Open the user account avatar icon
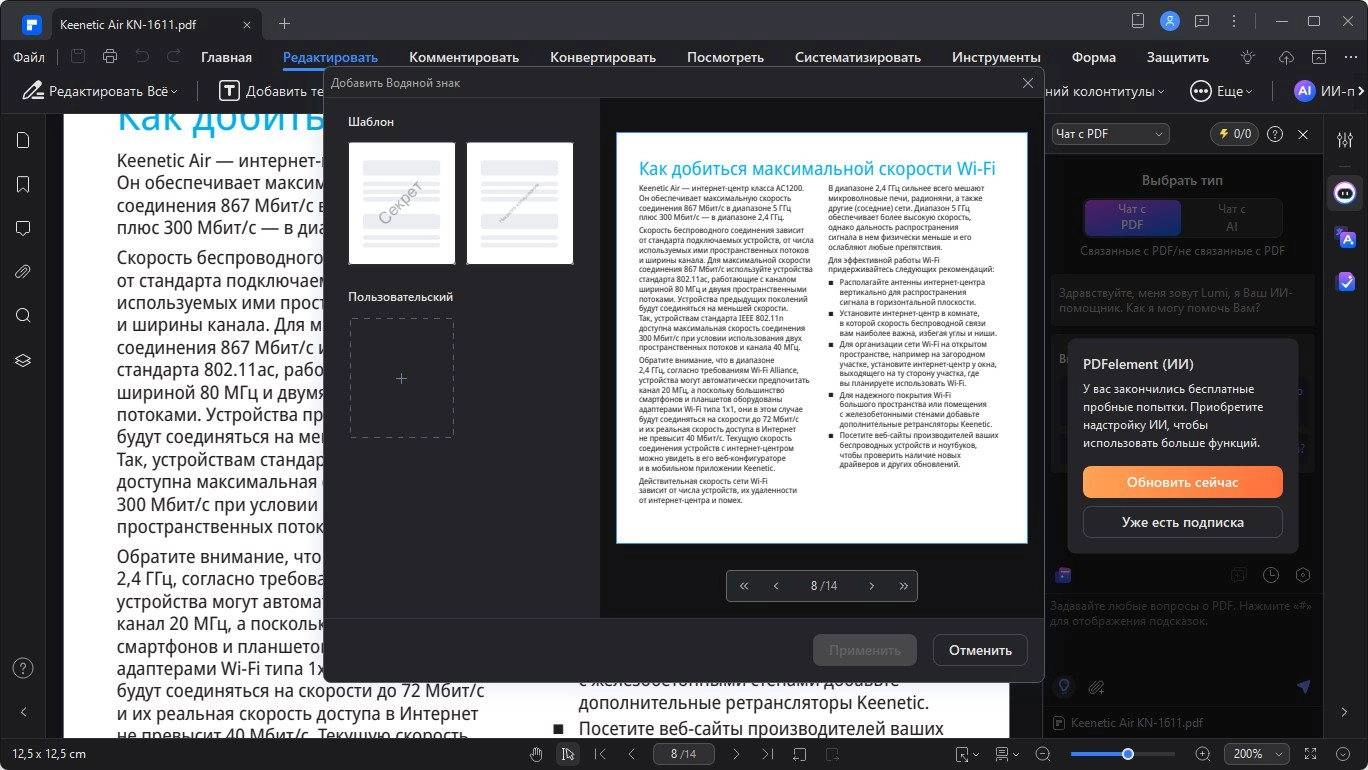Viewport: 1368px width, 770px height. pos(1169,21)
